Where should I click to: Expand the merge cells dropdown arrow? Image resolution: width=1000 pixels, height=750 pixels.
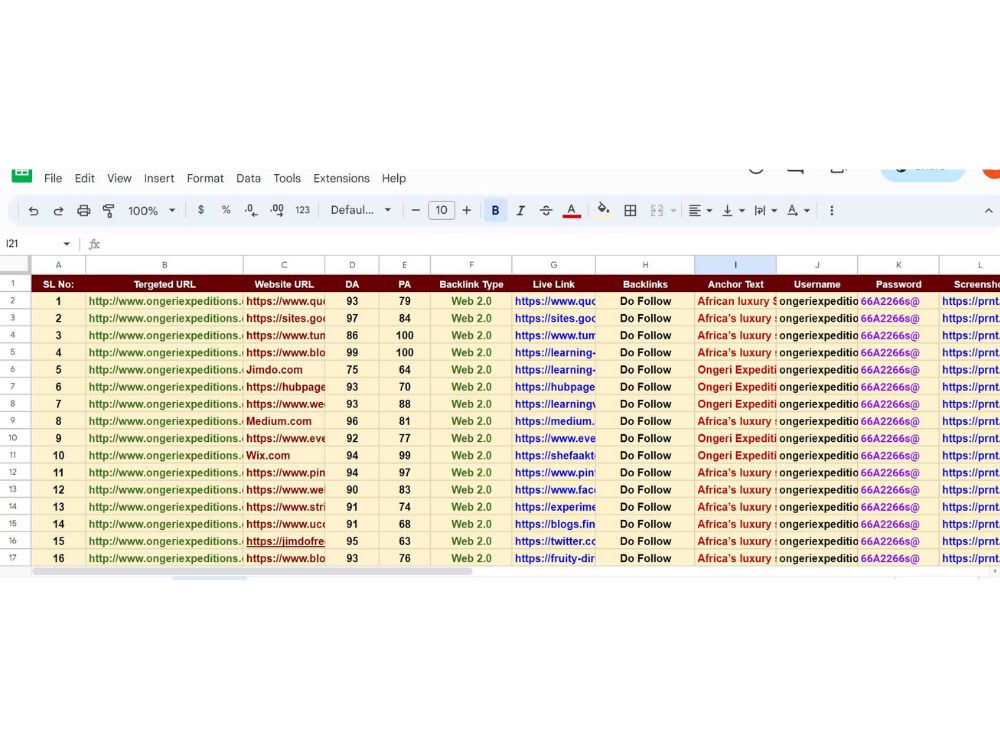click(673, 210)
